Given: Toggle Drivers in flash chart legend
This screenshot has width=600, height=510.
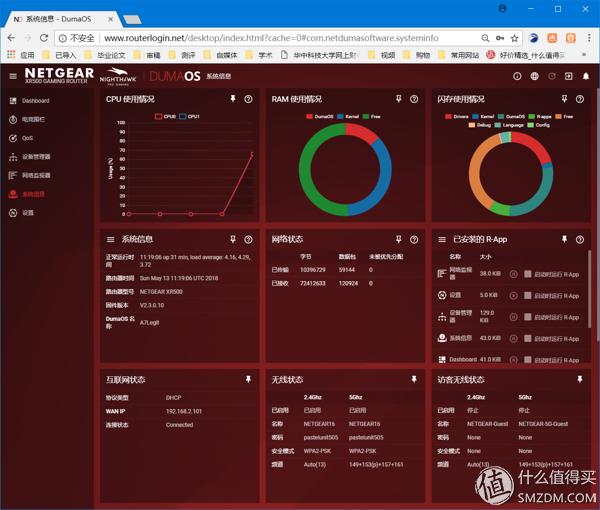Looking at the screenshot, I should [457, 116].
